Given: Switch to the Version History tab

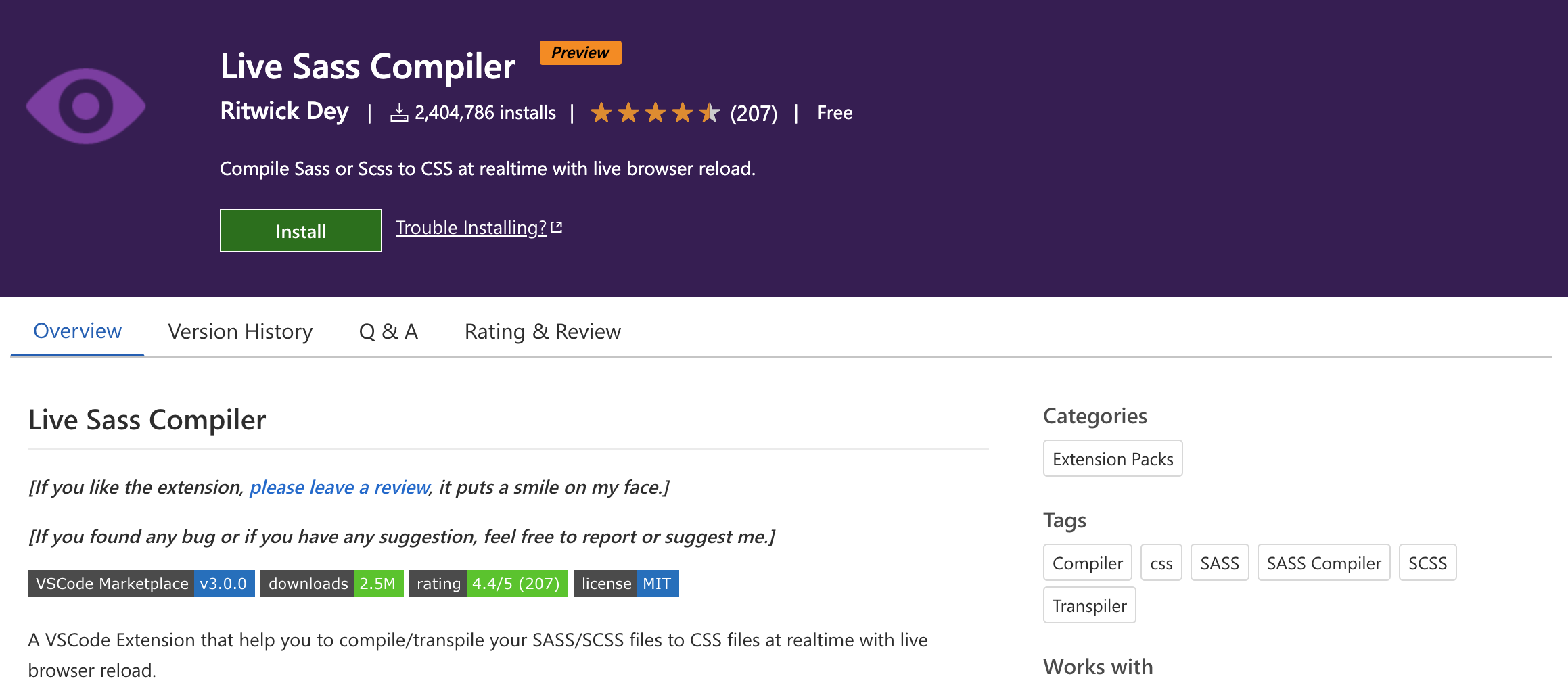Looking at the screenshot, I should coord(240,331).
